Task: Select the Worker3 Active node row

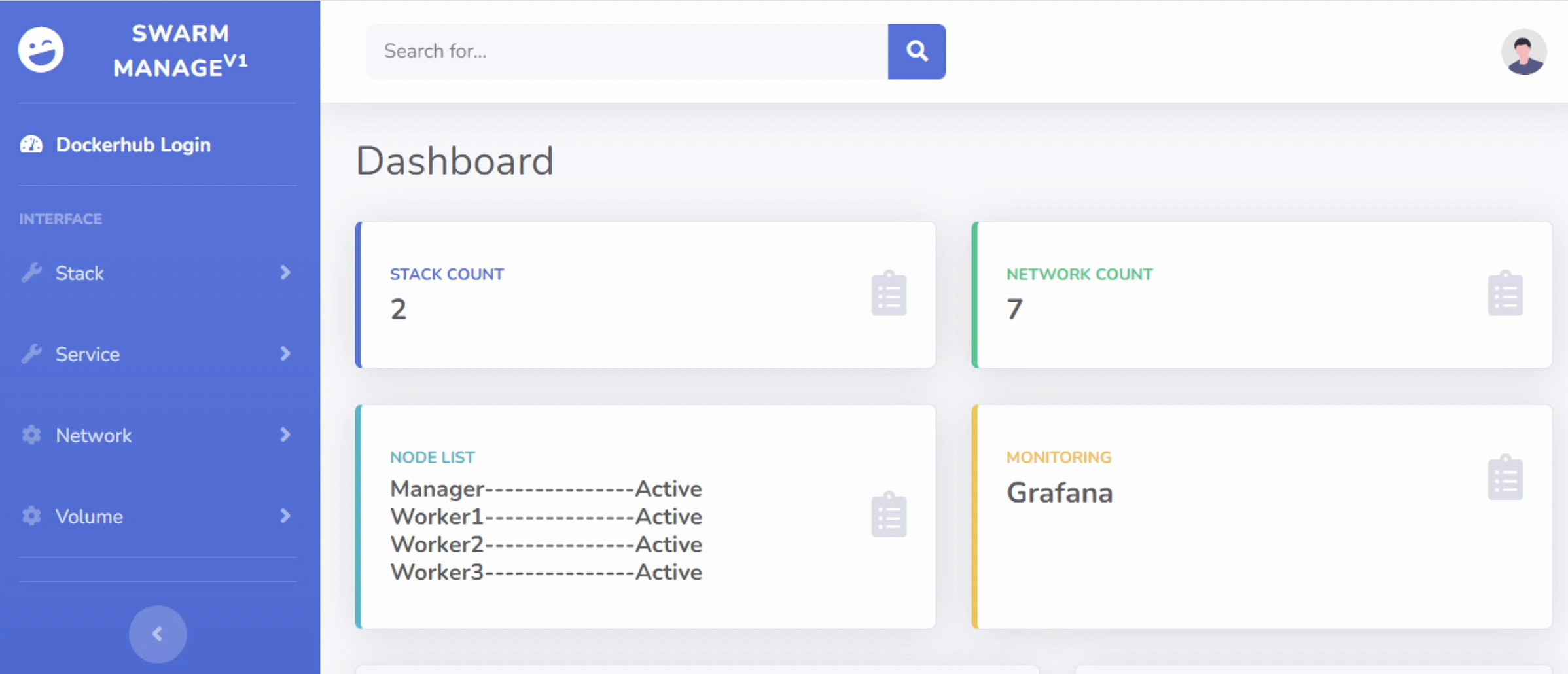Action: pyautogui.click(x=546, y=573)
